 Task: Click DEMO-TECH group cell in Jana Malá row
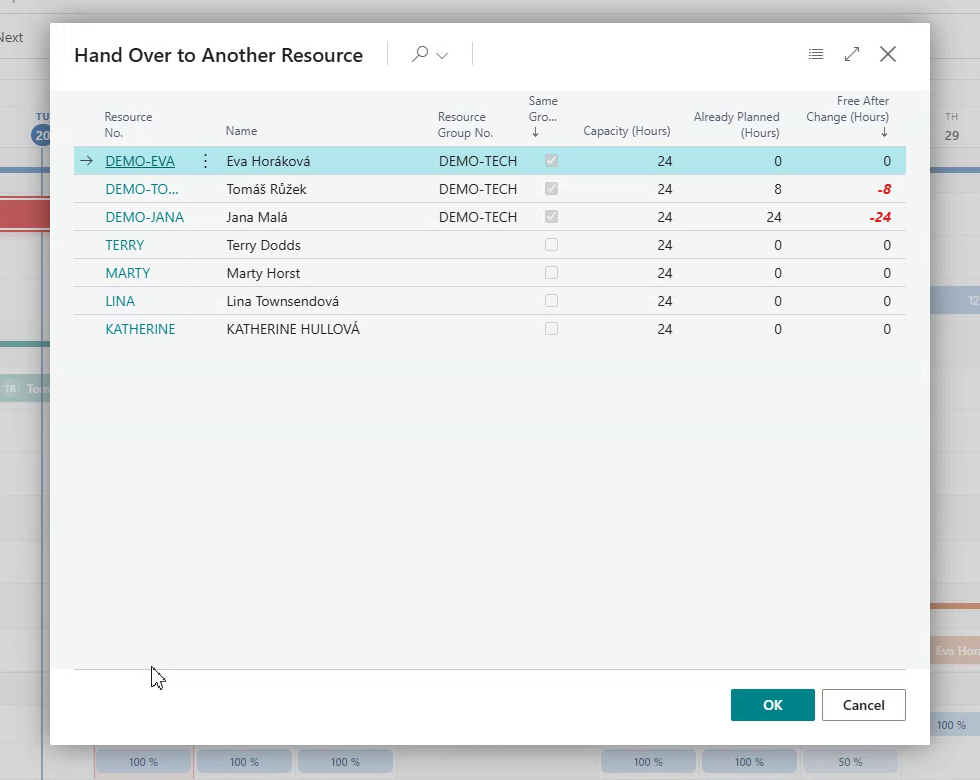478,218
